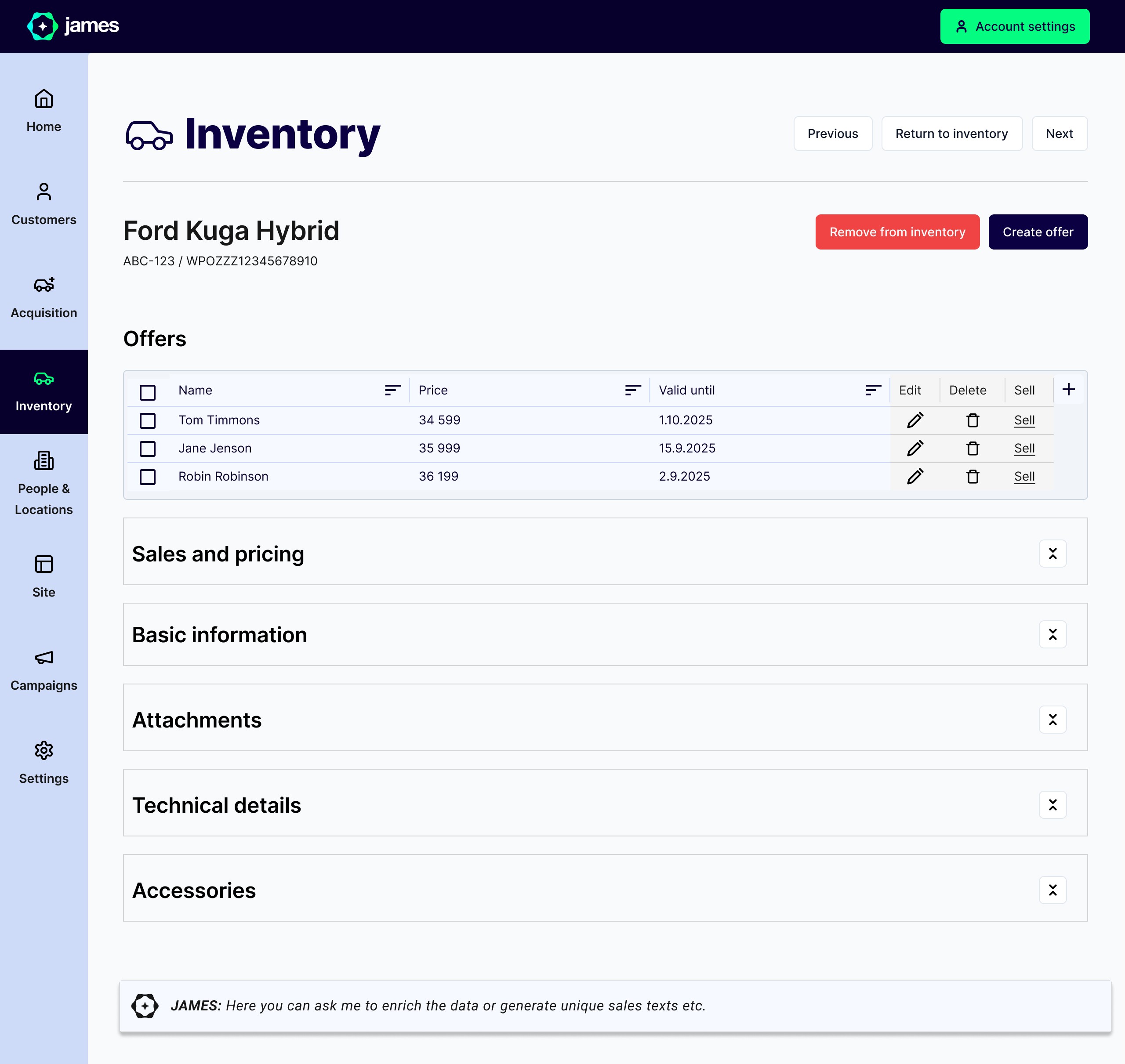
Task: Tick the checkbox for Tom Timmons
Action: tap(148, 421)
